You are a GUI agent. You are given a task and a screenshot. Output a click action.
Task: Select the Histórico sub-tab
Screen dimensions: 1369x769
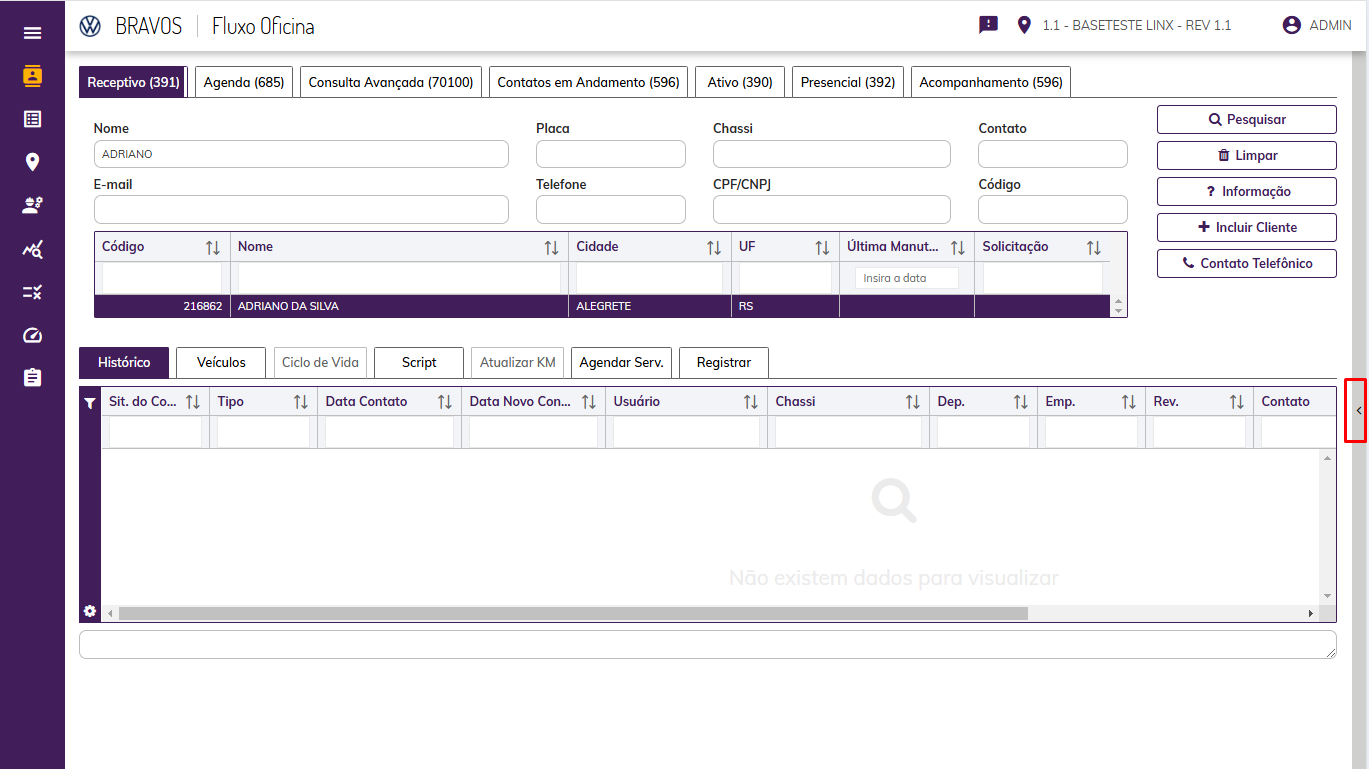click(124, 362)
